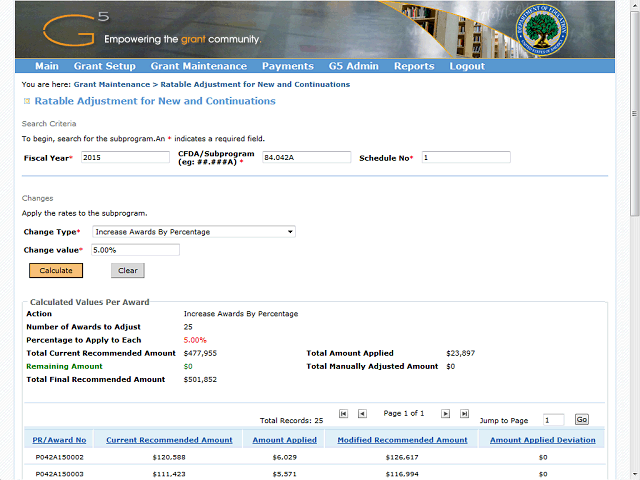640x480 pixels.
Task: Select award number P042A150002
Action: [x=60, y=457]
